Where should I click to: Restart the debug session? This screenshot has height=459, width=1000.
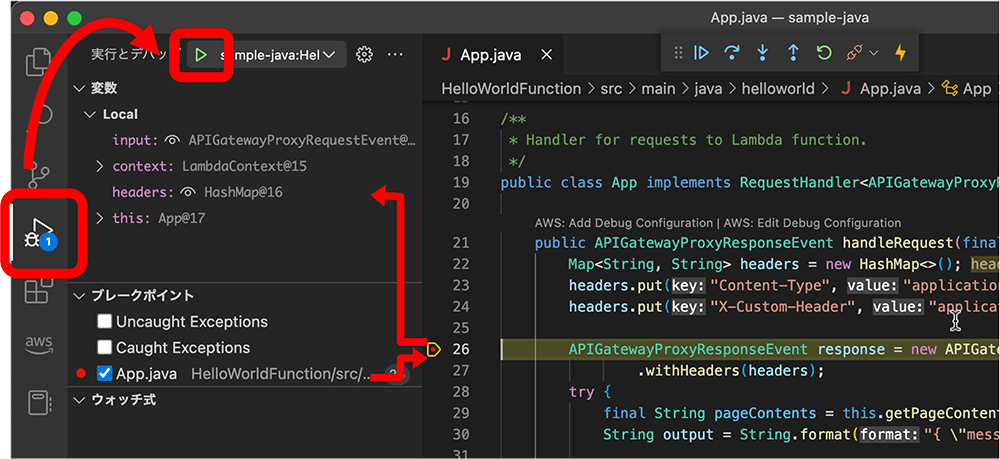[823, 53]
